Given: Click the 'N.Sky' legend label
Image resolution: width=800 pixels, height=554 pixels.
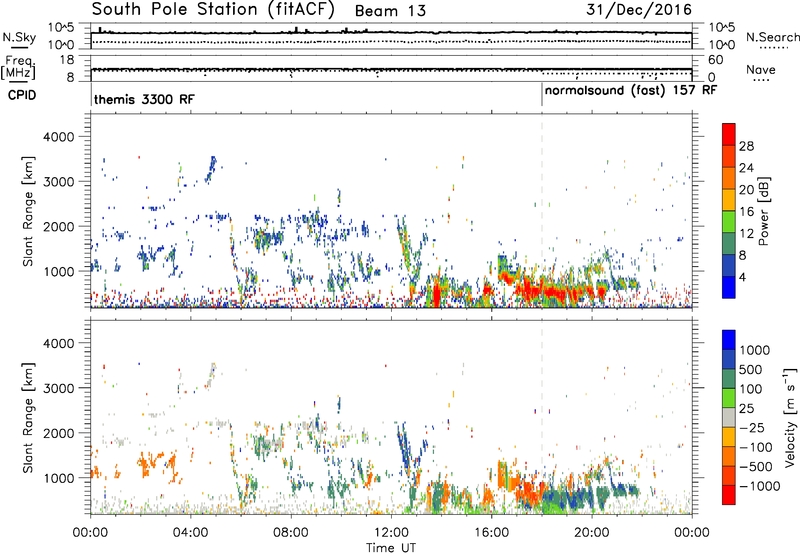Looking at the screenshot, I should tap(19, 37).
